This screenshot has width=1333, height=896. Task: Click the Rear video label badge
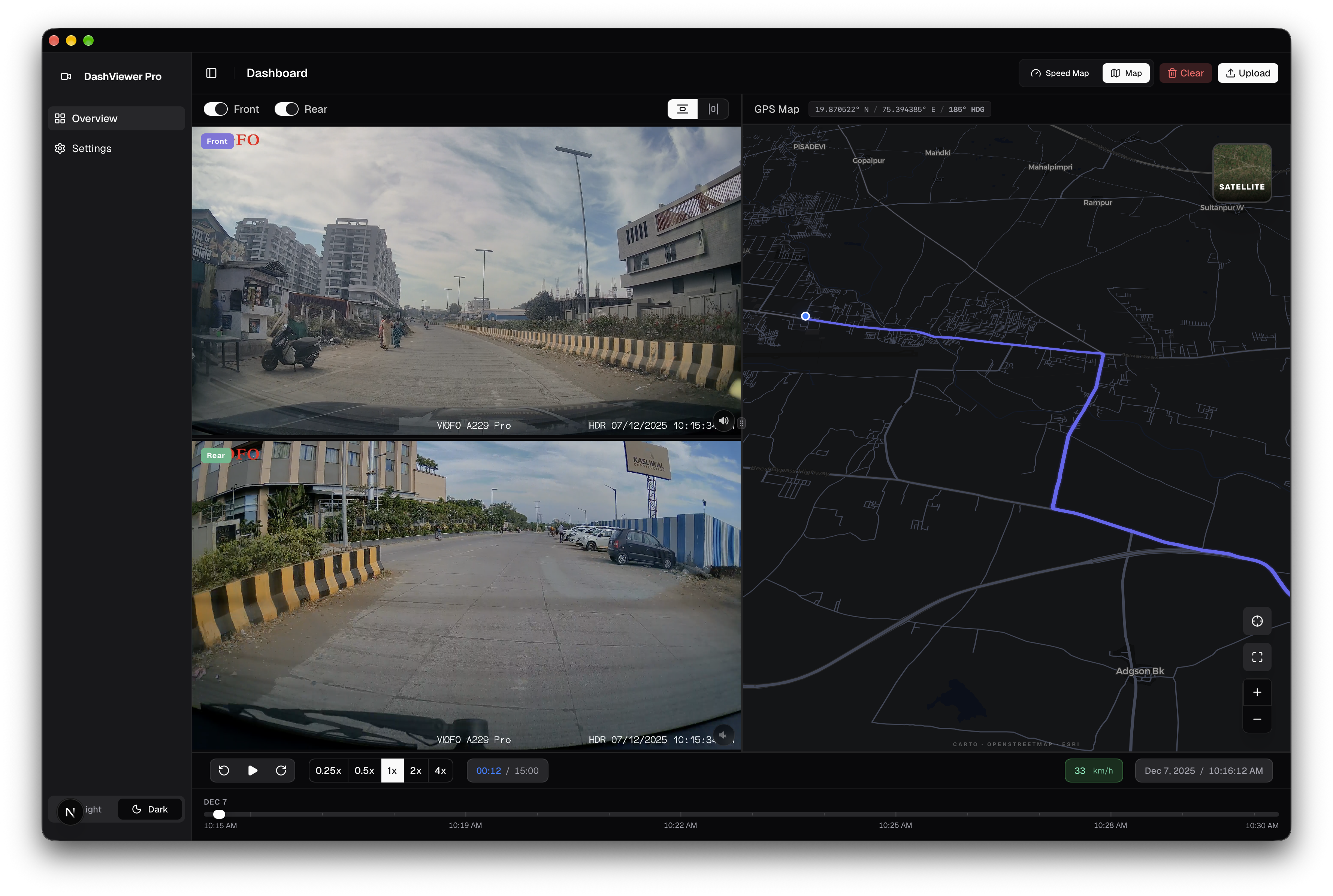pos(215,455)
